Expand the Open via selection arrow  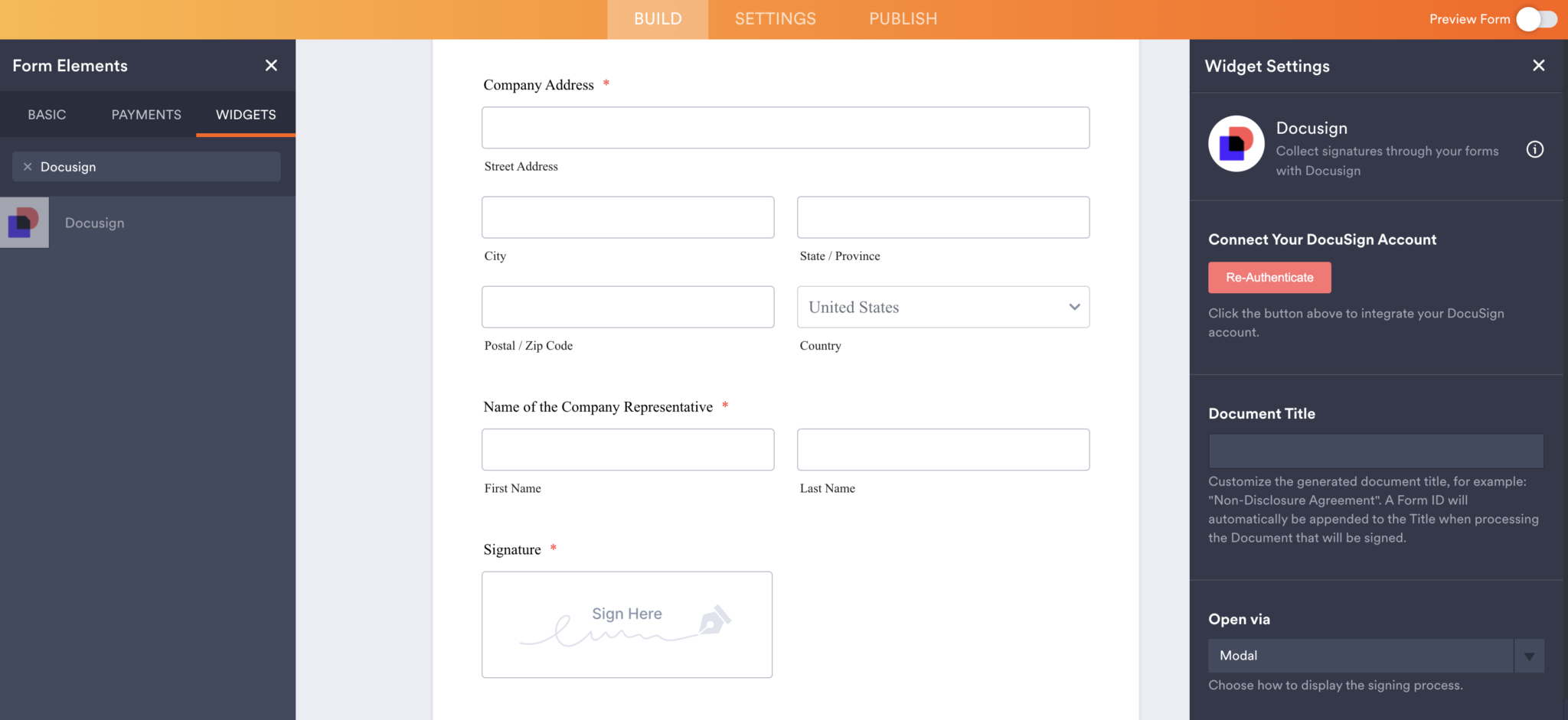point(1529,655)
